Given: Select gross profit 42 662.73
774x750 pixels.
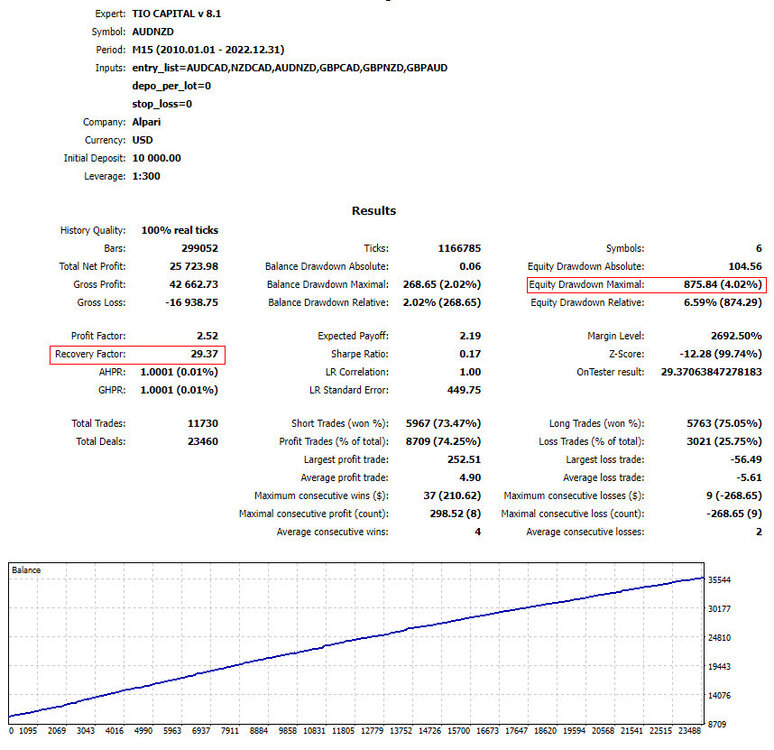Looking at the screenshot, I should (194, 284).
